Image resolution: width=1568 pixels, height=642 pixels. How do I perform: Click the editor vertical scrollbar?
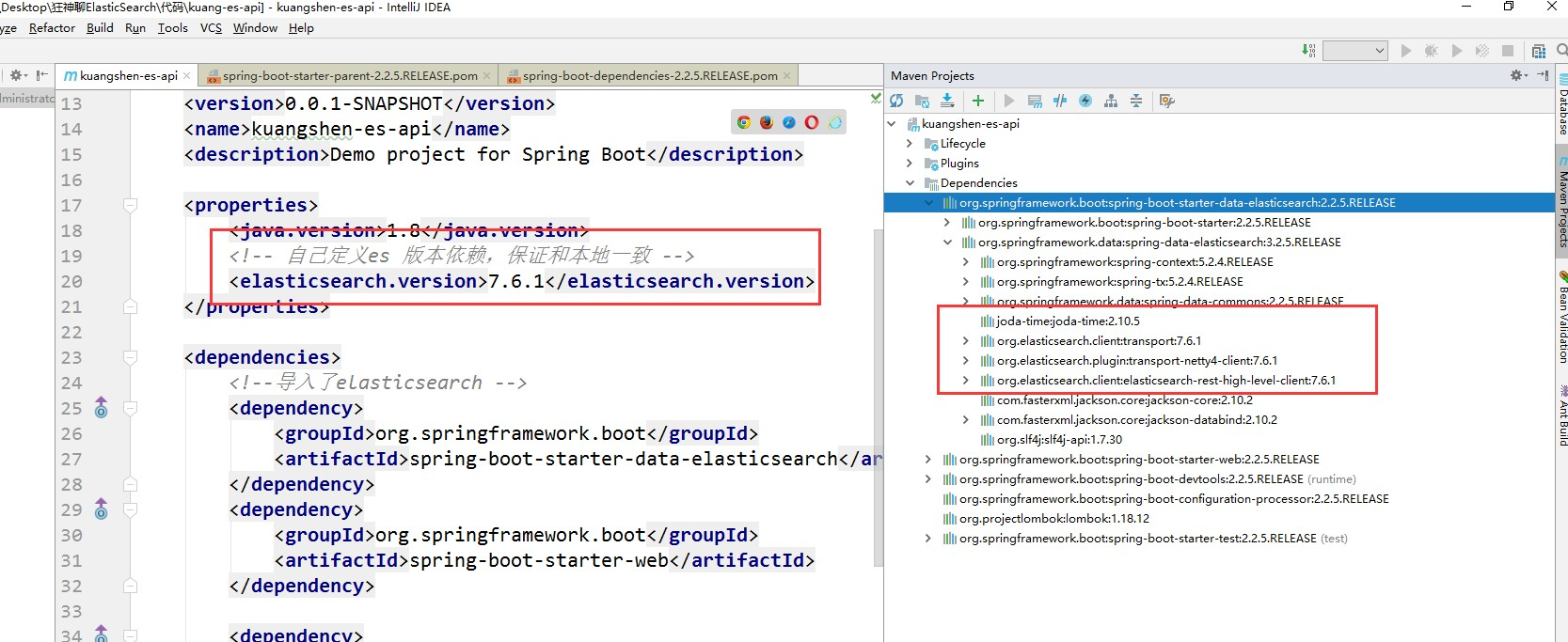tap(879, 395)
